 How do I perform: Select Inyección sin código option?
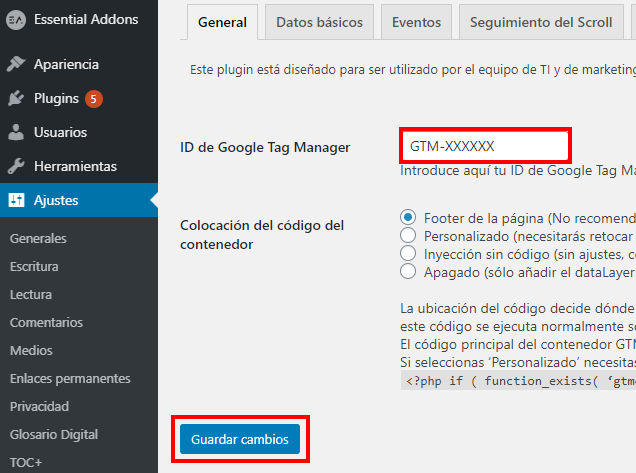[408, 253]
